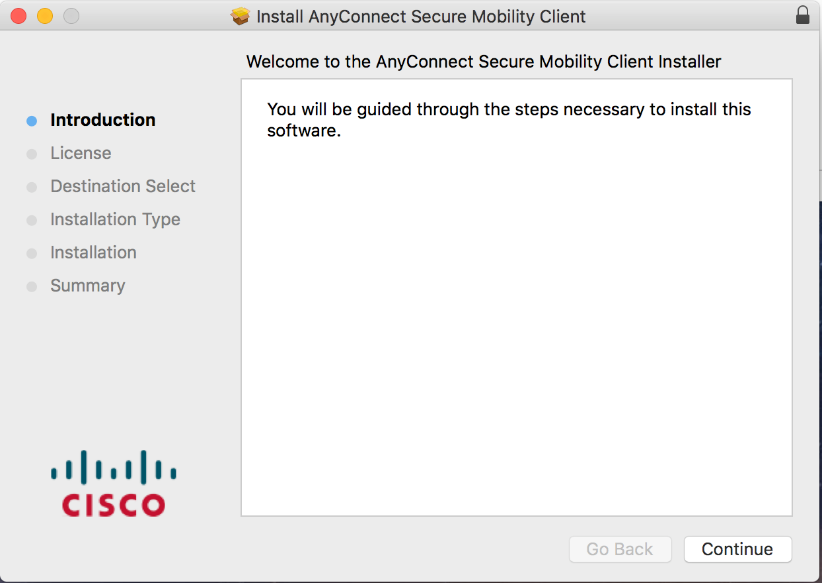Click the Destination Select step bullet
822x583 pixels.
(31, 187)
